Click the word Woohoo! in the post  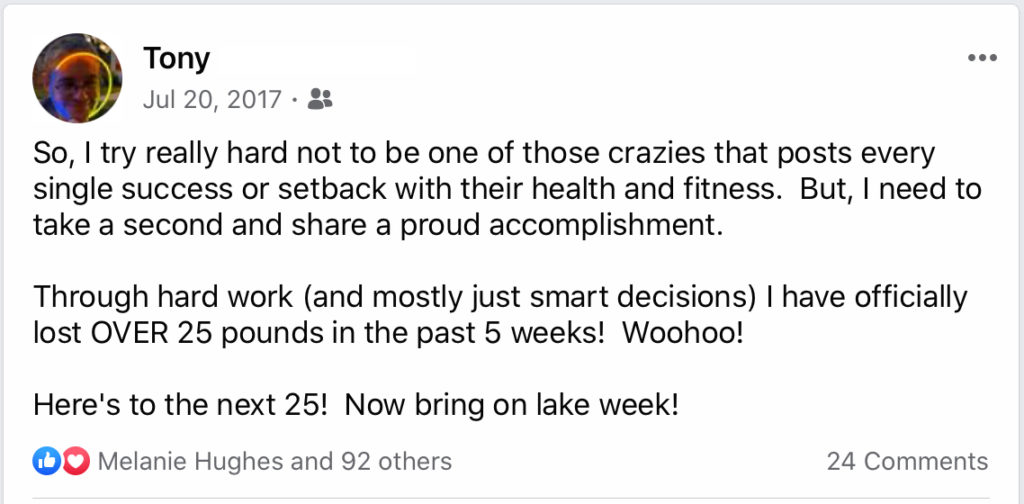(682, 332)
